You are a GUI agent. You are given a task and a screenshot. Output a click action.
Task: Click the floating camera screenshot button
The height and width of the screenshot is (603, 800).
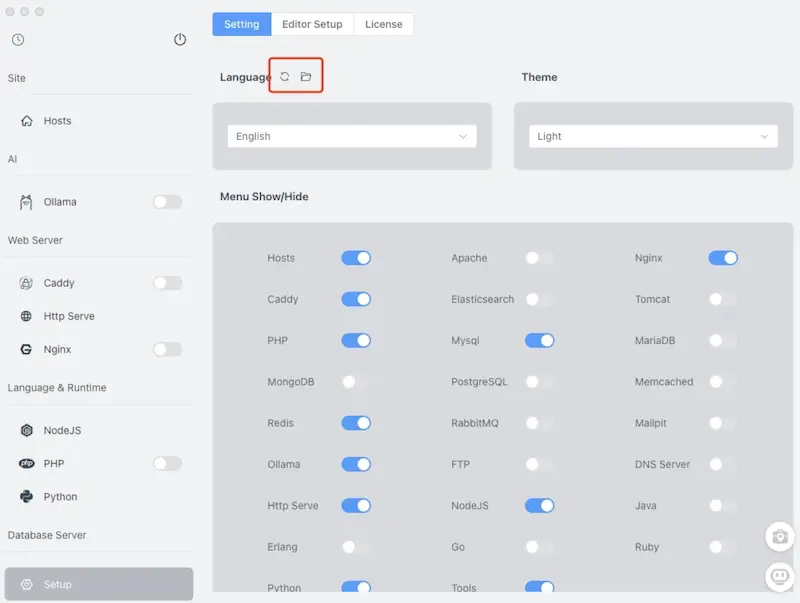[x=780, y=537]
